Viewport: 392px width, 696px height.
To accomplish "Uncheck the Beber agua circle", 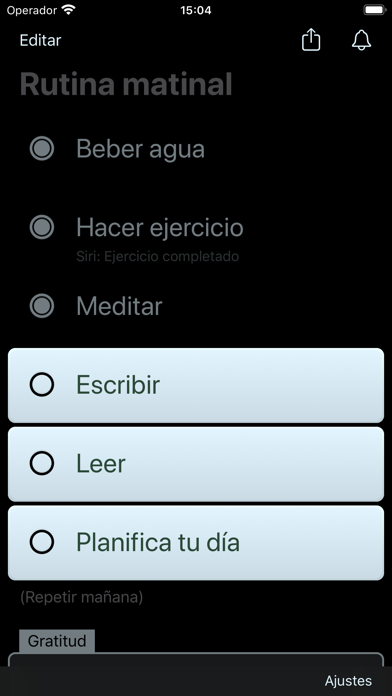I will click(42, 148).
